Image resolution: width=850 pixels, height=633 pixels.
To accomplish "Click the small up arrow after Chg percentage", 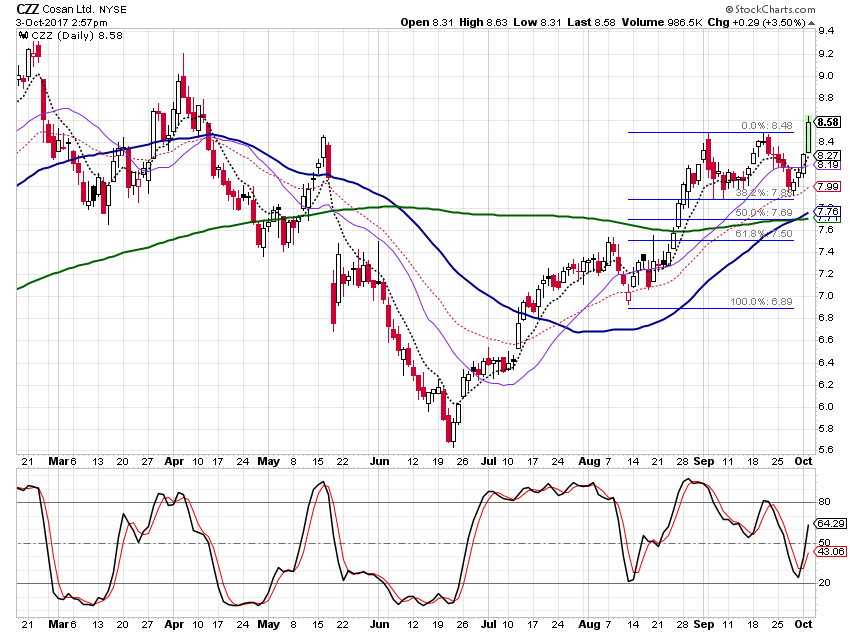I will coord(811,23).
